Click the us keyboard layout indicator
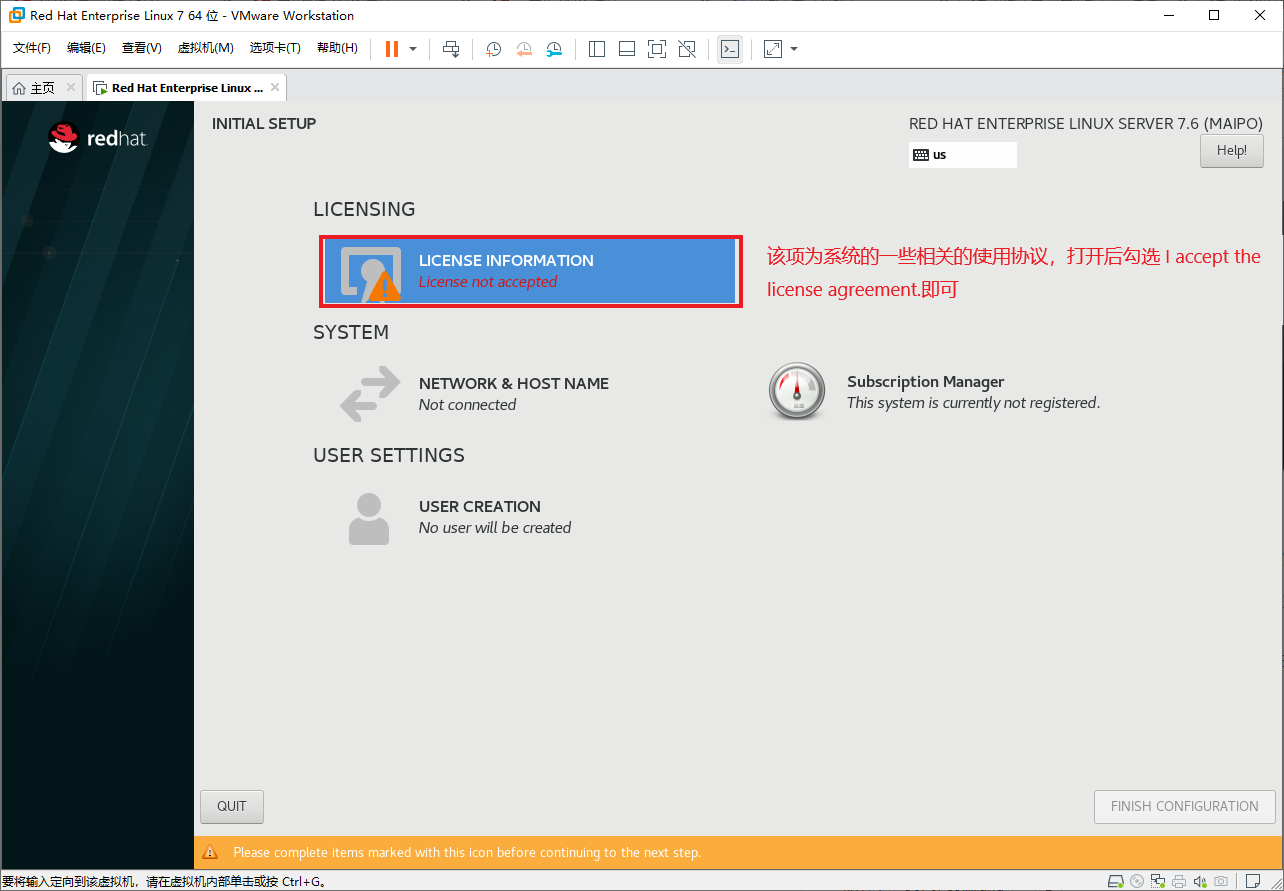Viewport: 1284px width, 891px height. point(963,155)
